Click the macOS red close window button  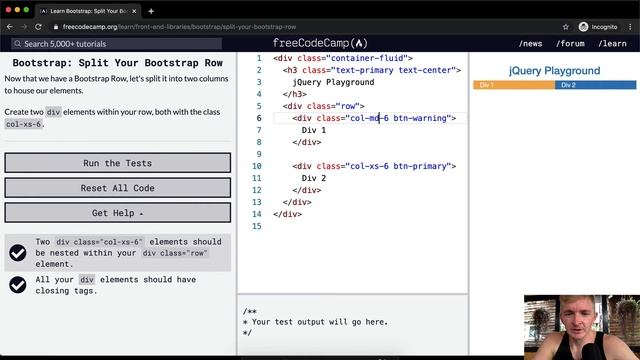tap(8, 9)
